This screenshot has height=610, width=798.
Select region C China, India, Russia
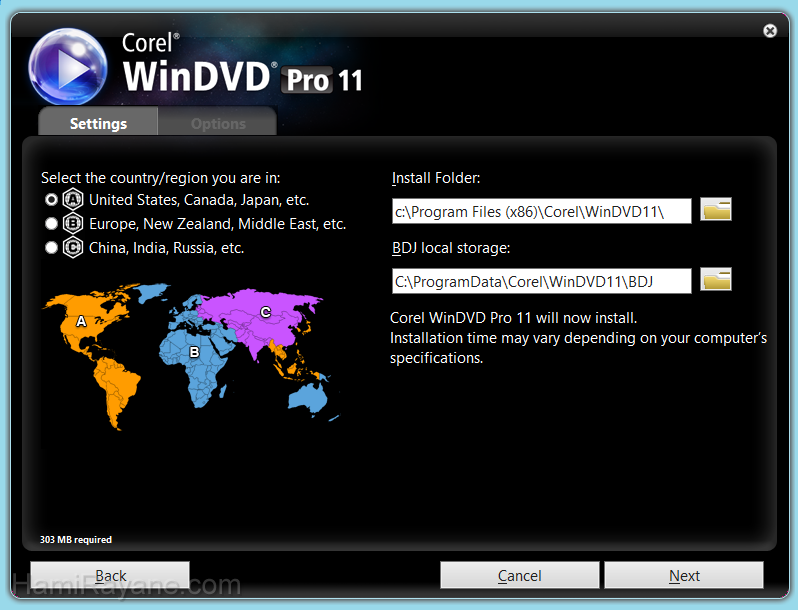(51, 248)
